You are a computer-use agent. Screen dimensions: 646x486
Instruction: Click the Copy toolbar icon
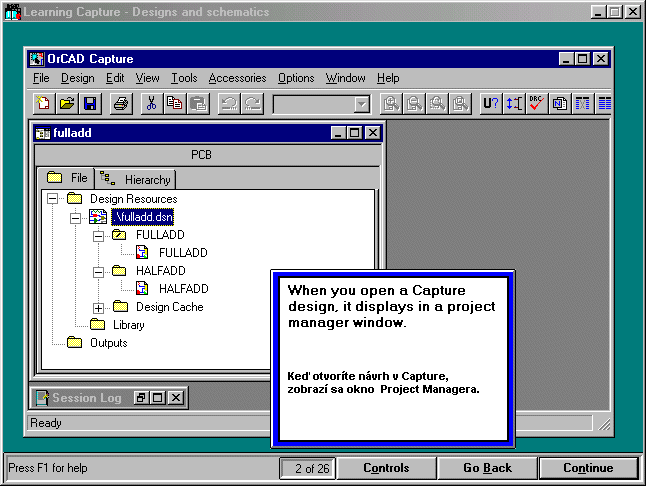pyautogui.click(x=175, y=103)
